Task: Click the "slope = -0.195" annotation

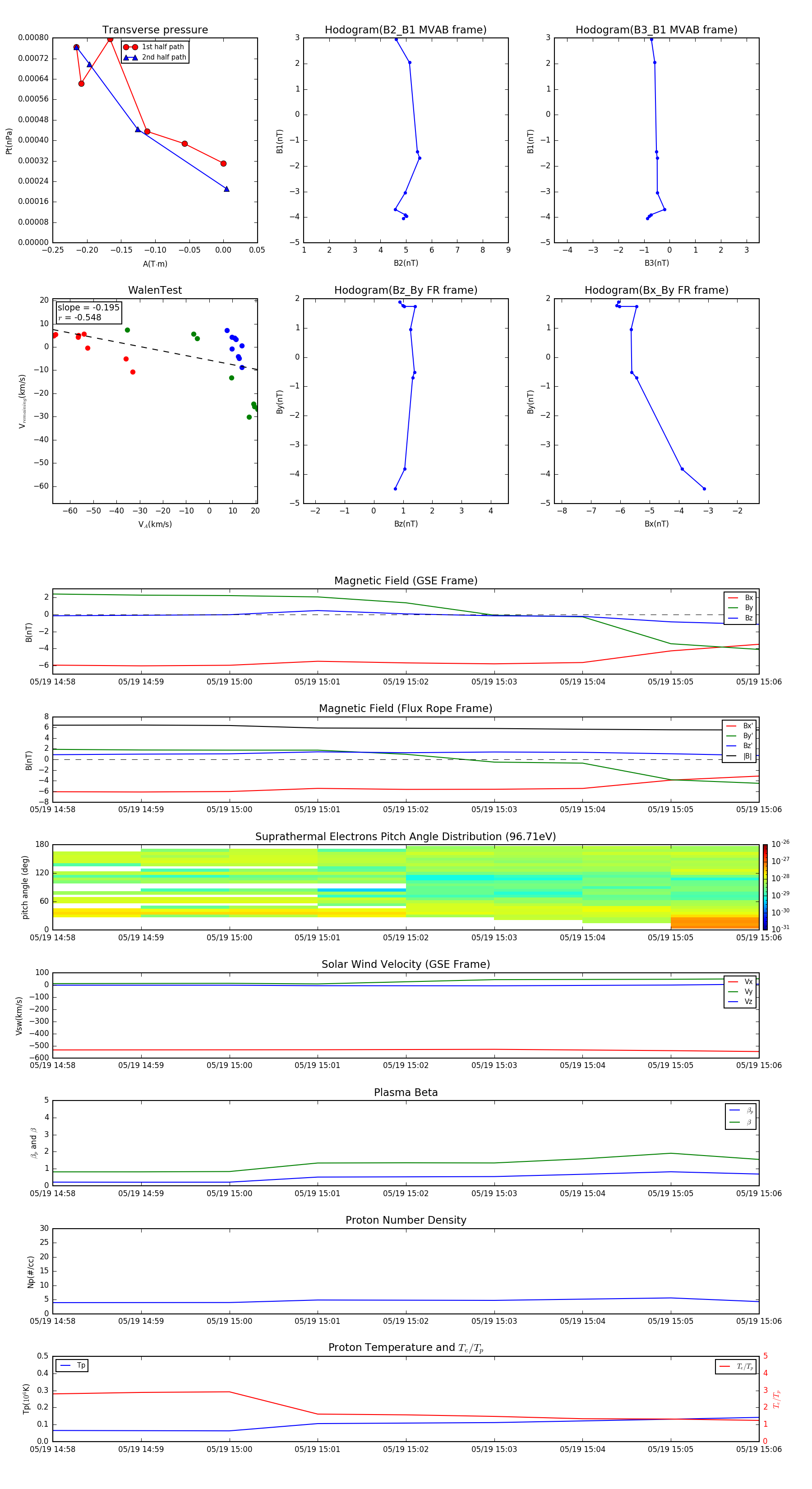Action: pos(88,308)
